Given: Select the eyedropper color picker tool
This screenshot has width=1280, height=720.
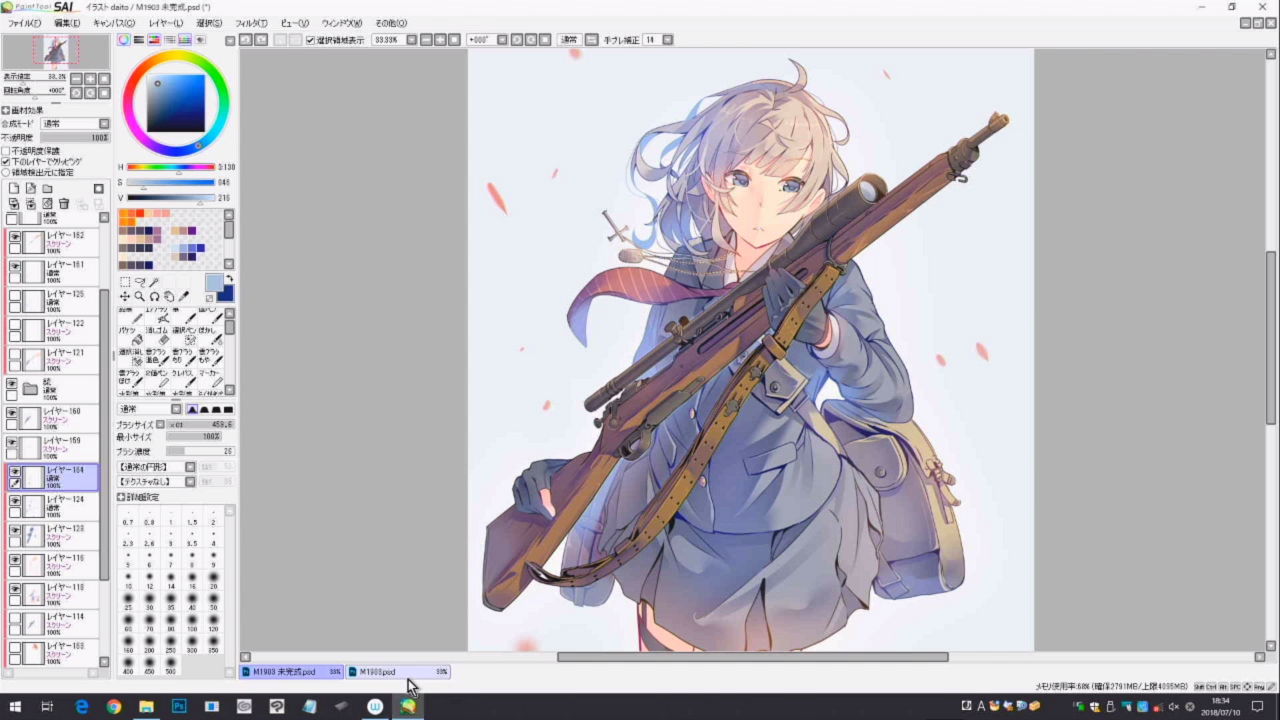Looking at the screenshot, I should (184, 297).
